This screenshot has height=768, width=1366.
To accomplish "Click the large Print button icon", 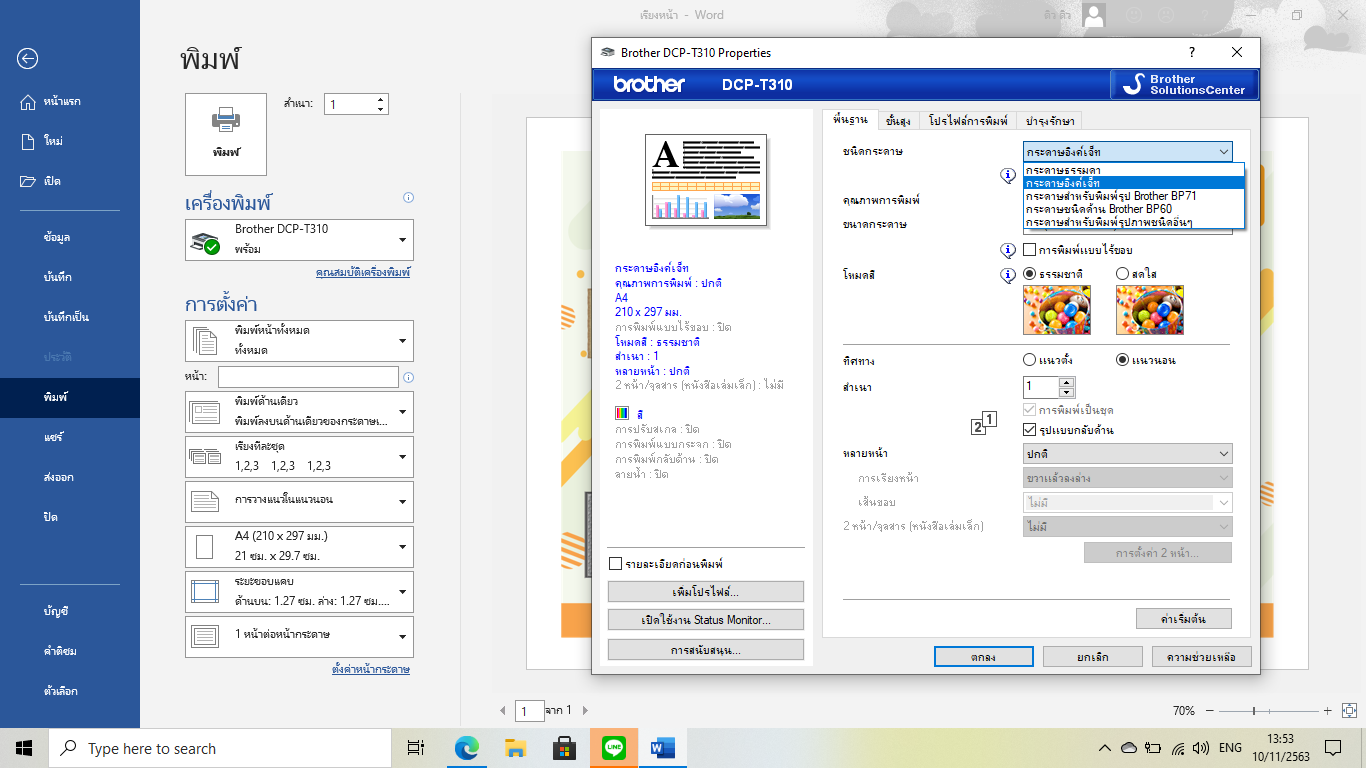I will click(x=226, y=134).
